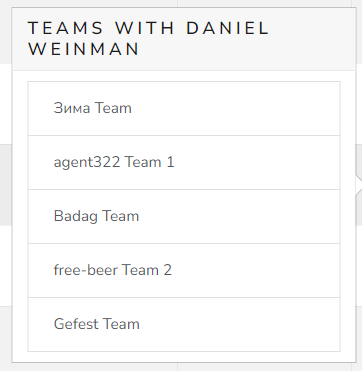362x371 pixels.
Task: Click the popover arrow pointer on right edge
Action: (x=359, y=185)
